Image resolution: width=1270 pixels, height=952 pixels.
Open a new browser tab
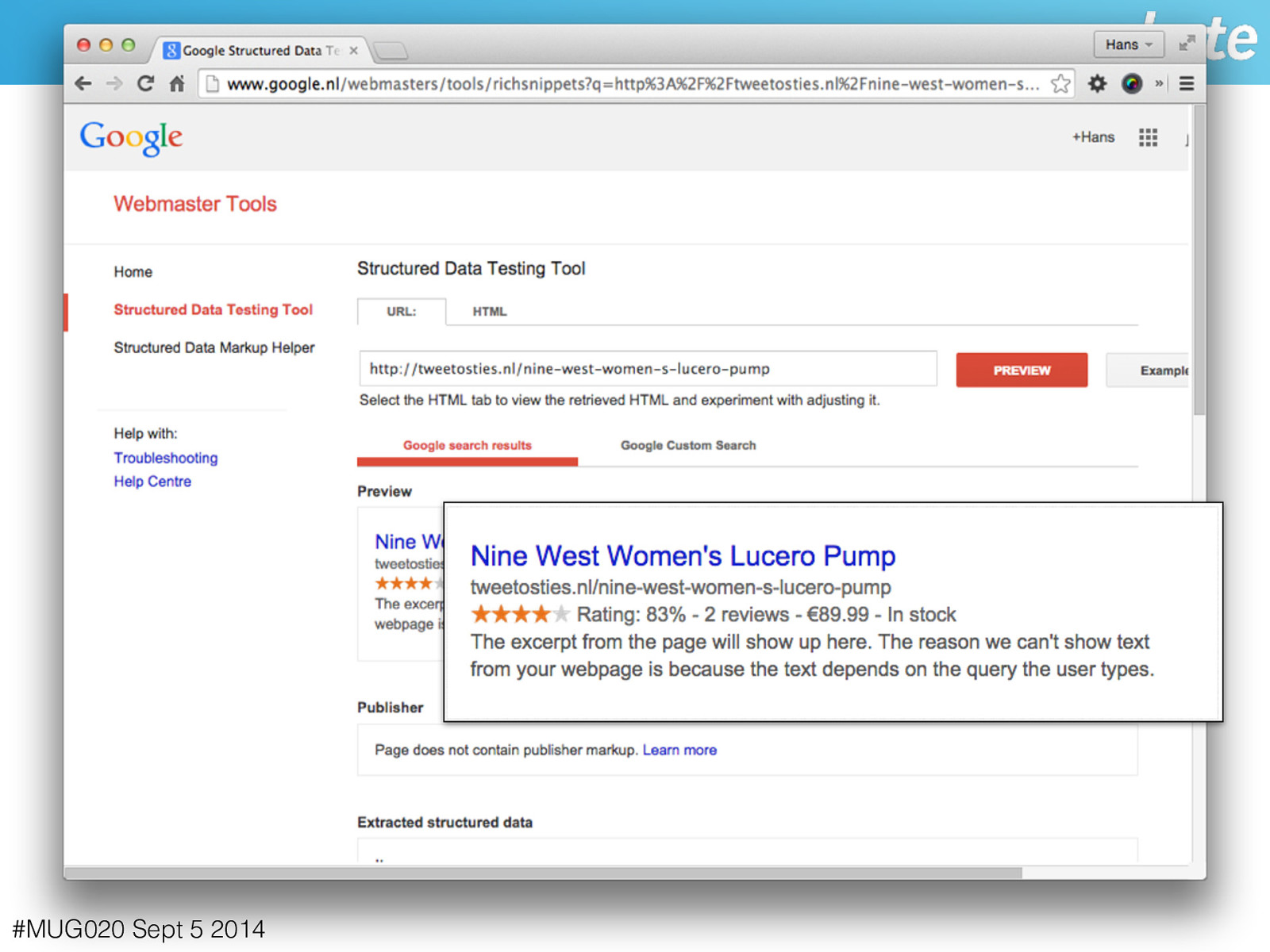[x=391, y=52]
